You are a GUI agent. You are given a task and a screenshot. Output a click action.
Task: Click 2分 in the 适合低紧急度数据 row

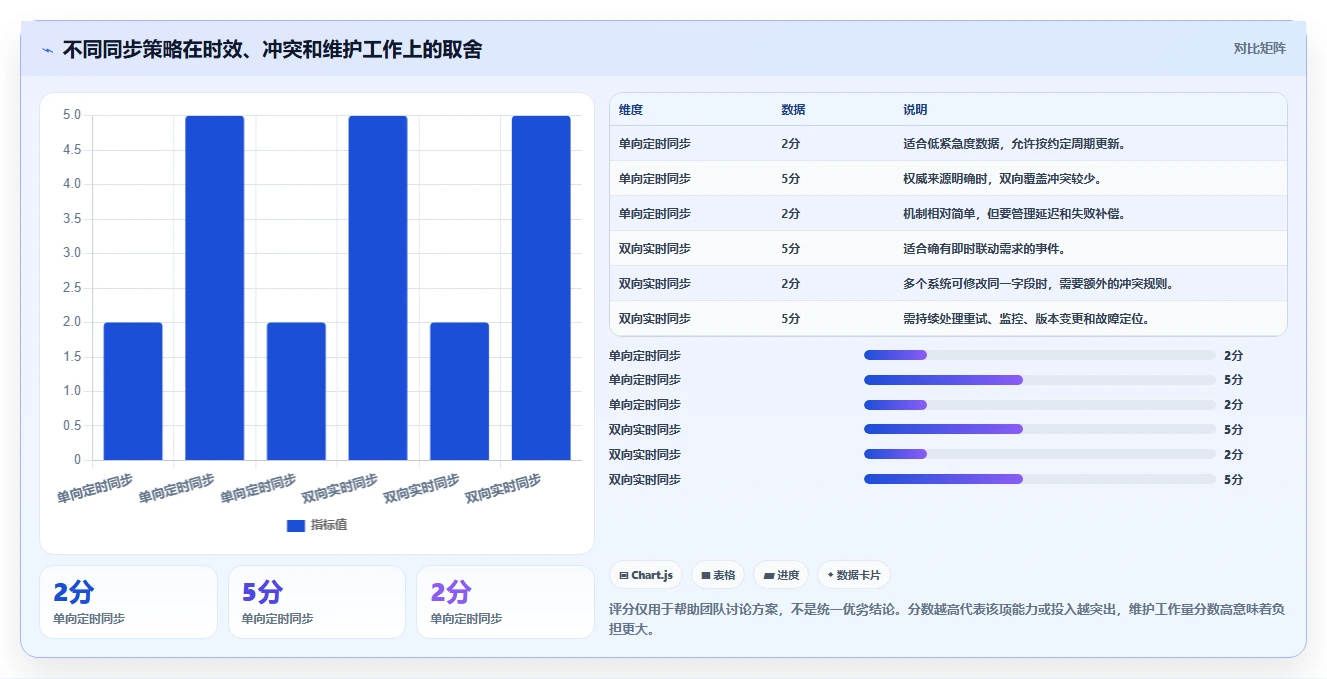tap(790, 144)
